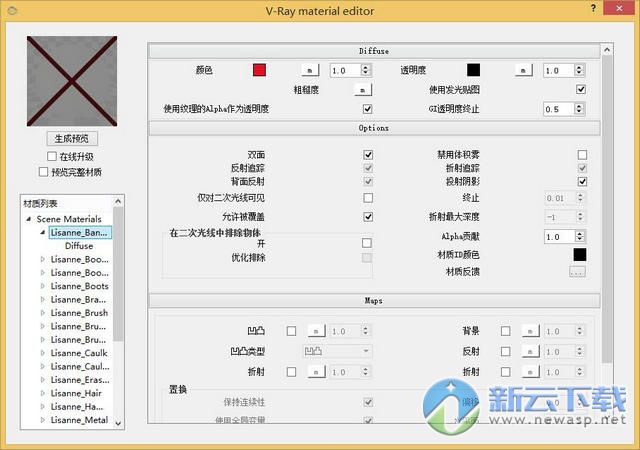Screen dimensions: 640x450
Task: Uncheck the 双面 option
Action: pos(368,155)
